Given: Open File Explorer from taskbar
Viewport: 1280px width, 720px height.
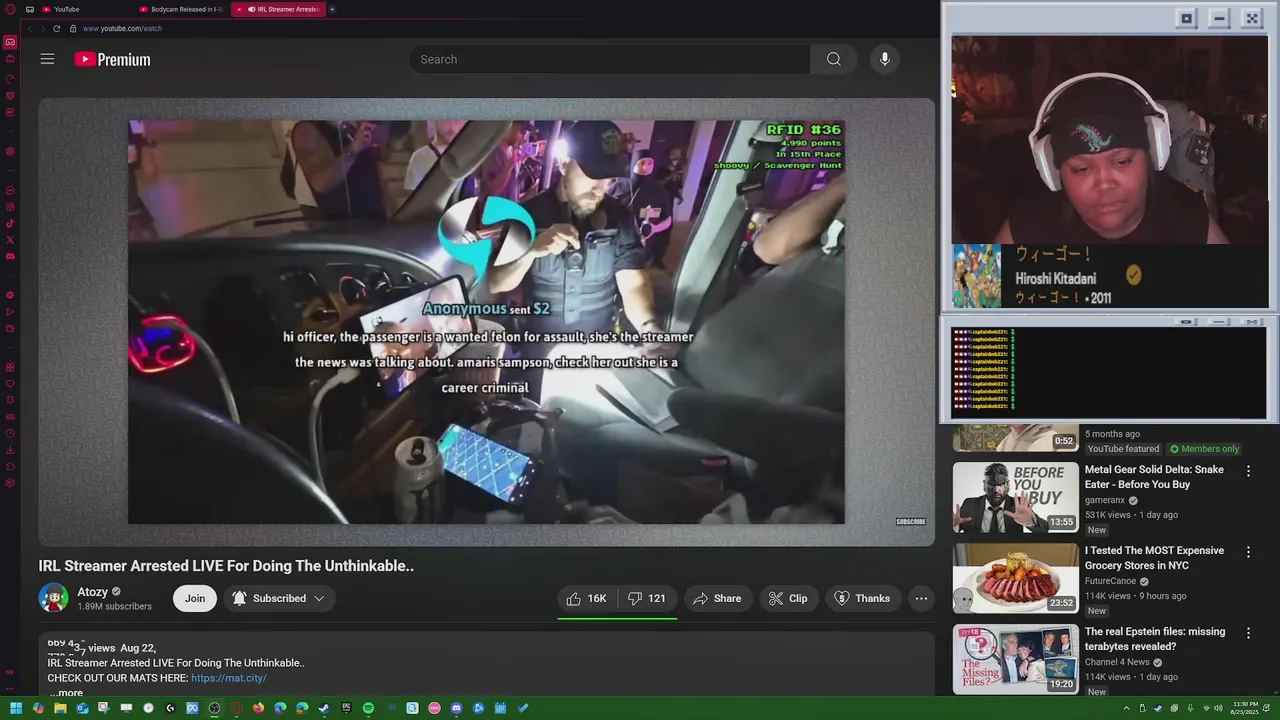Looking at the screenshot, I should 60,708.
